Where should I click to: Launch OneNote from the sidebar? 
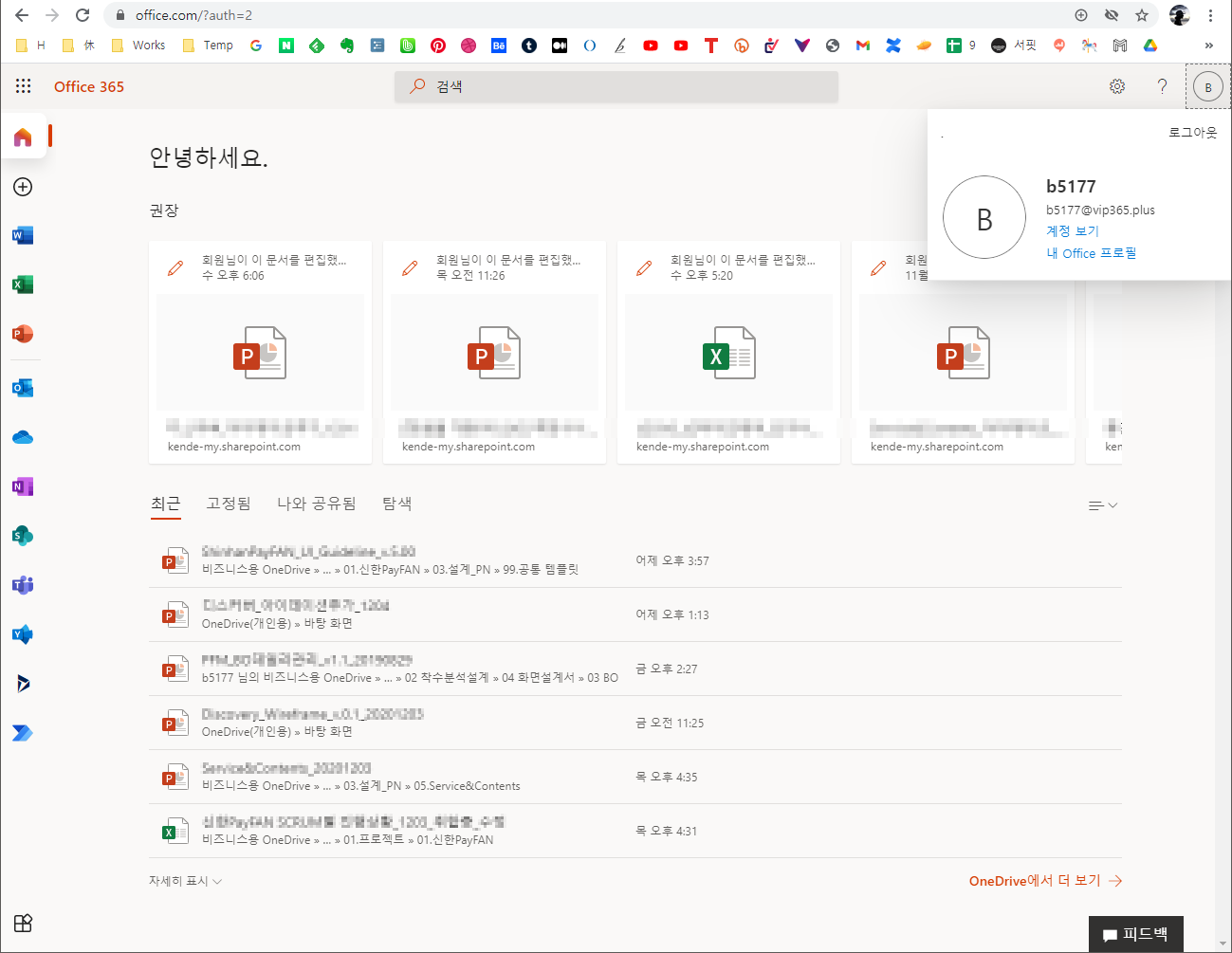click(23, 486)
